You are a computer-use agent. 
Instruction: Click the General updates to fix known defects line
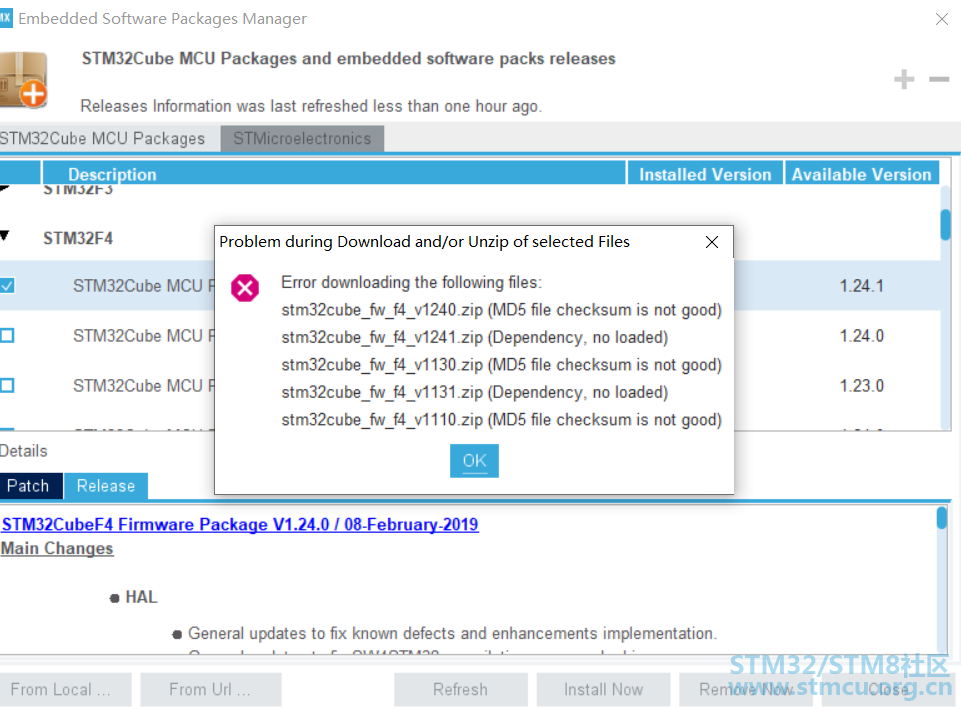coord(452,633)
